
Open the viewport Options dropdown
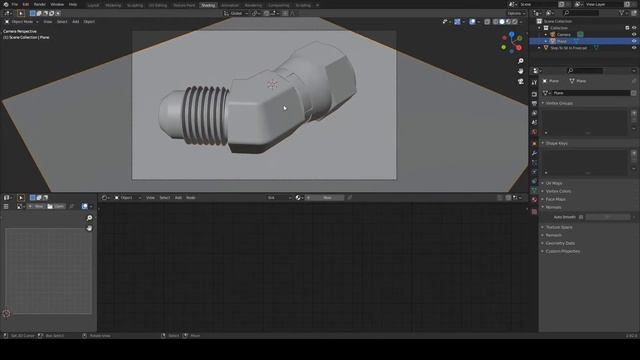(x=516, y=13)
